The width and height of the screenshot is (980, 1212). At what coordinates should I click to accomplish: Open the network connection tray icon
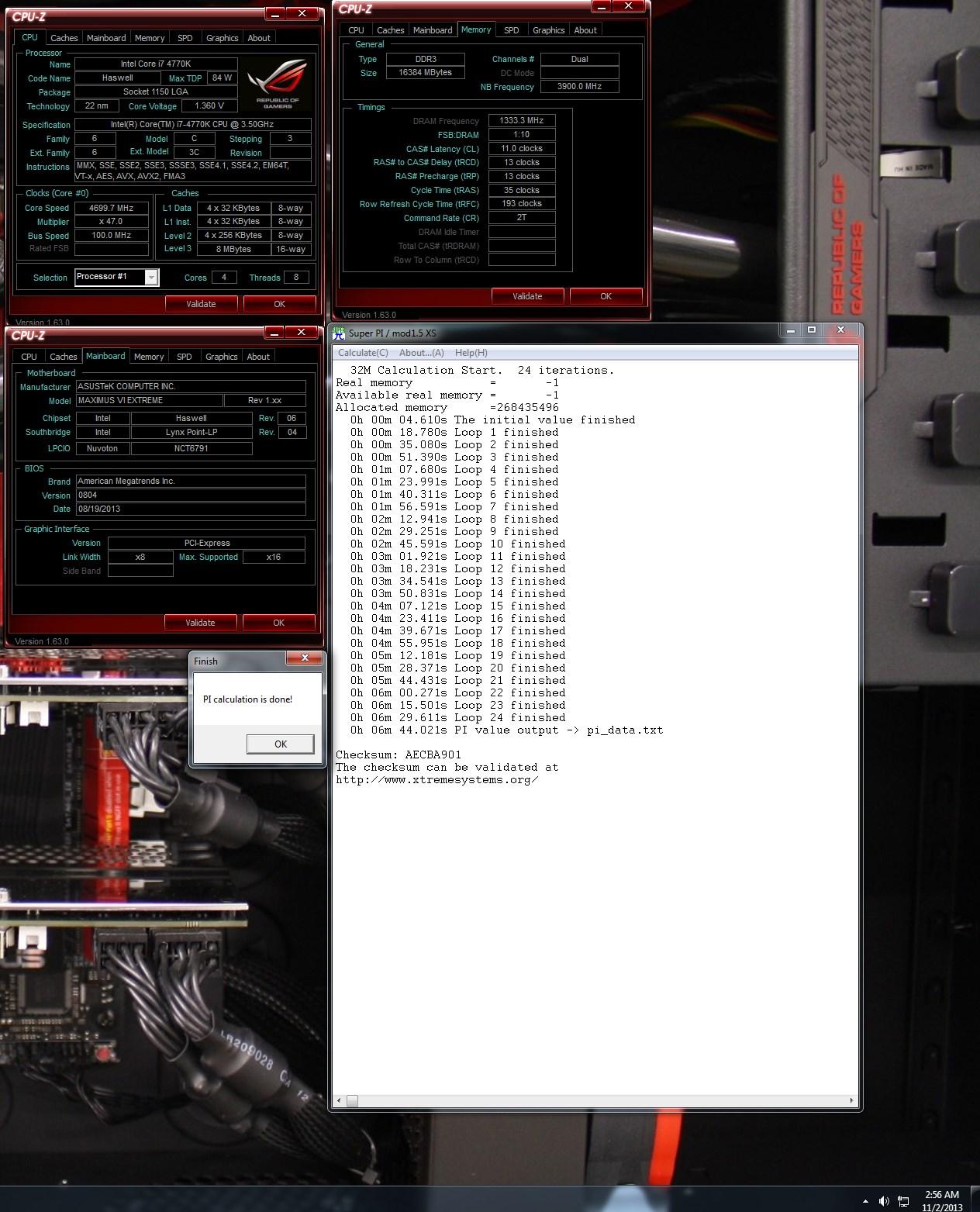903,1201
